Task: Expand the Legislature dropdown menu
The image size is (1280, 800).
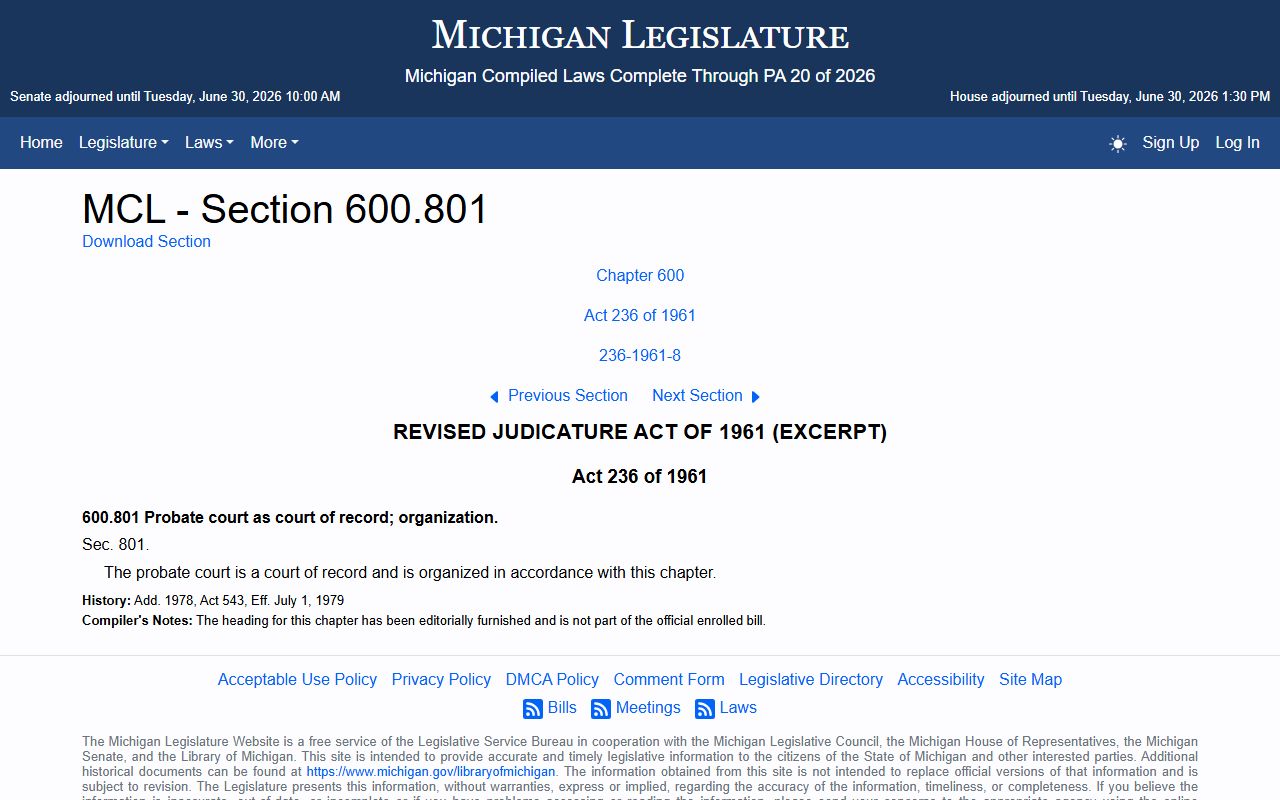Action: click(x=124, y=143)
